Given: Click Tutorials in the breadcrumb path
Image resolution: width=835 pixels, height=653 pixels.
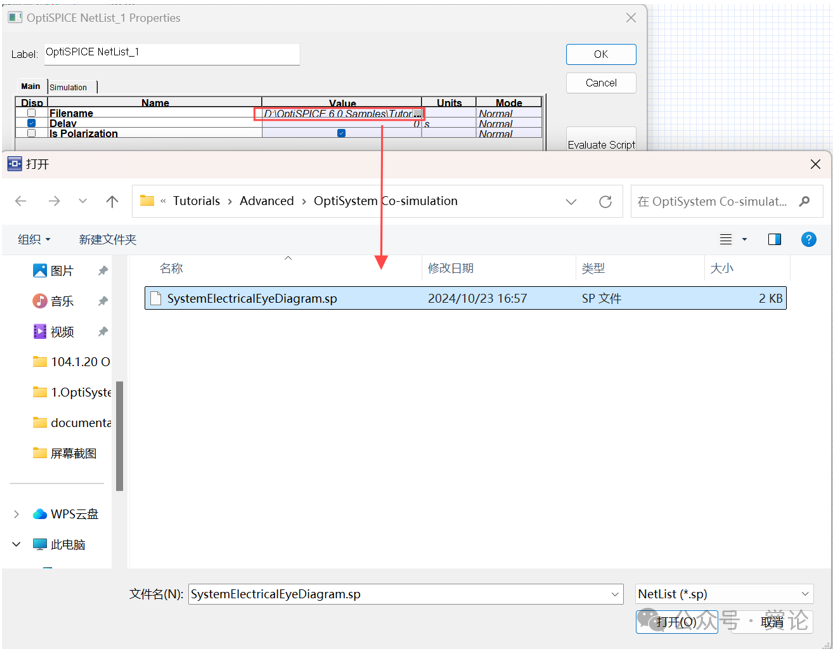Looking at the screenshot, I should [197, 201].
